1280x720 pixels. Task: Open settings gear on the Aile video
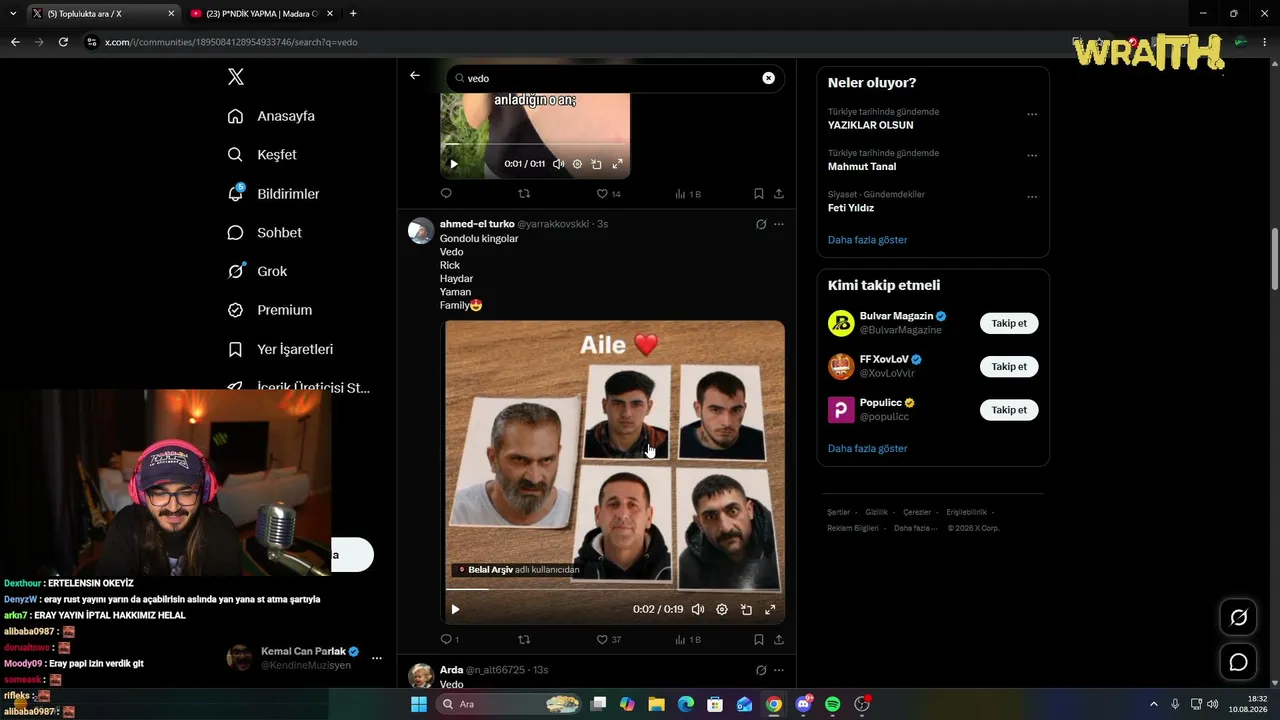(x=722, y=609)
